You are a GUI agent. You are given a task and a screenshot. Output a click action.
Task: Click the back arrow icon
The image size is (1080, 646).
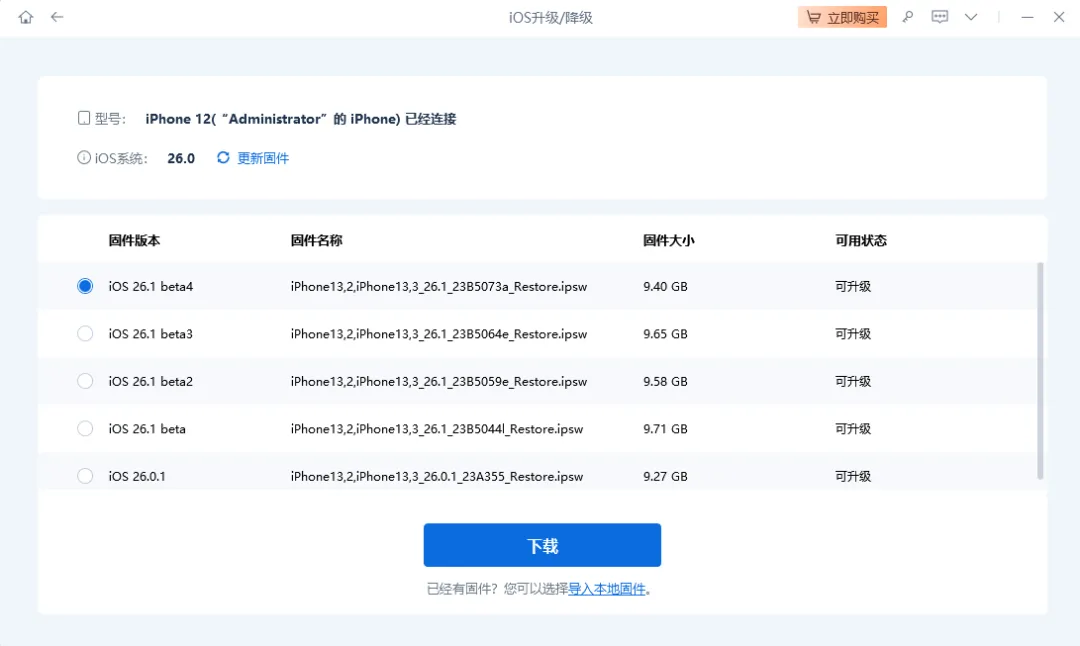point(57,17)
